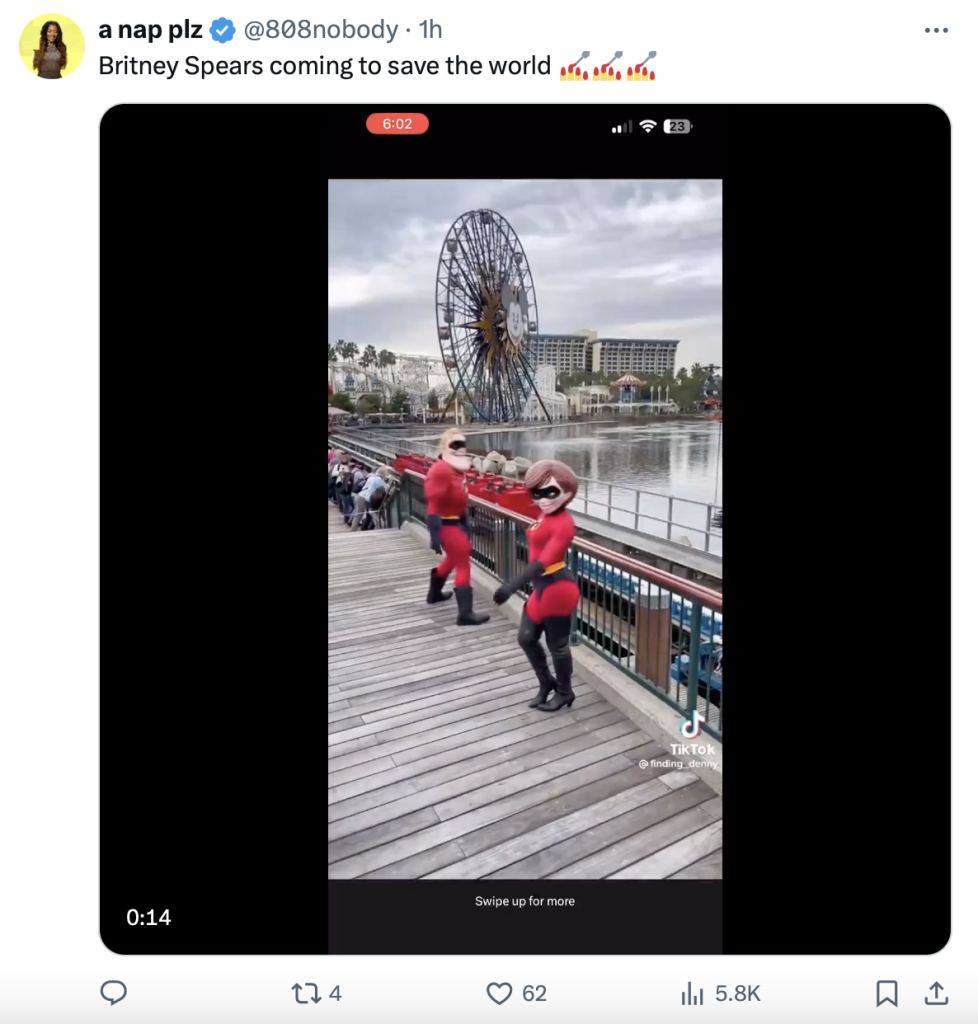
Task: Reply to the Britney Spears tweet
Action: pyautogui.click(x=114, y=992)
